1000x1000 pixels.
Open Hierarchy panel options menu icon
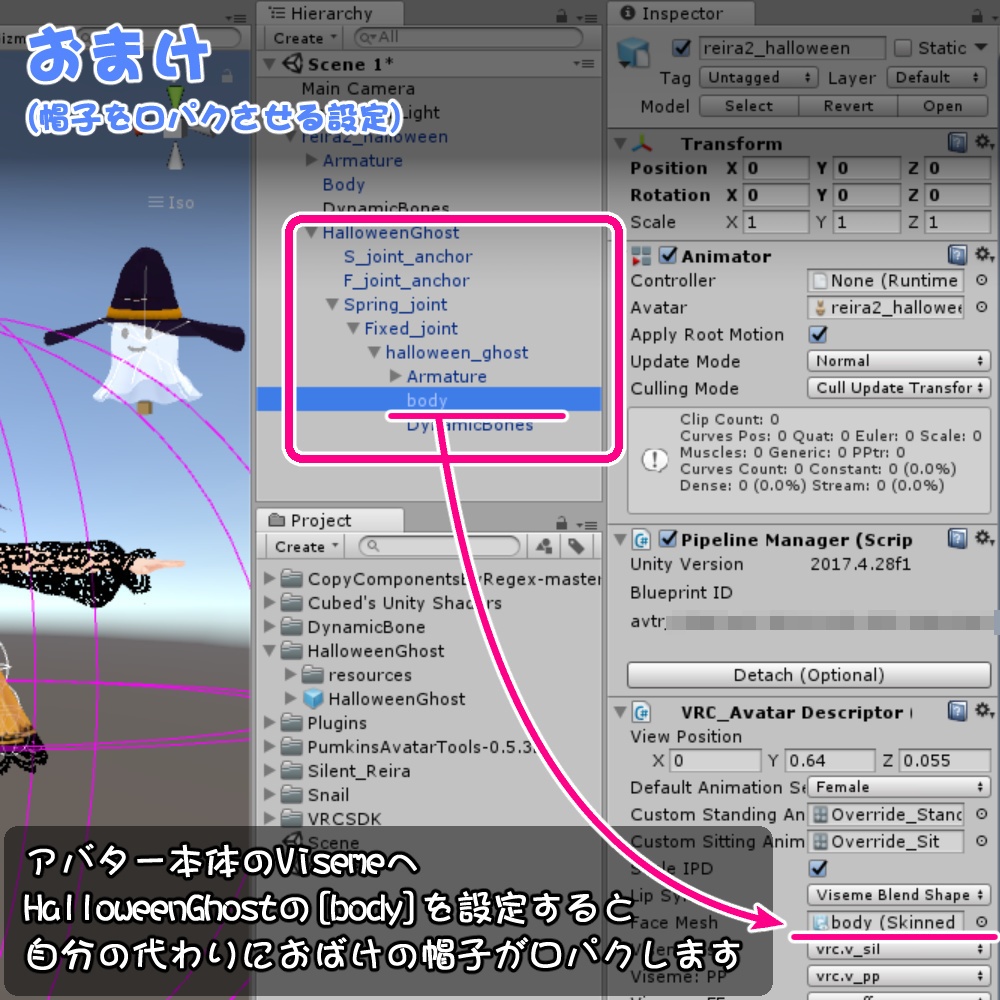586,17
